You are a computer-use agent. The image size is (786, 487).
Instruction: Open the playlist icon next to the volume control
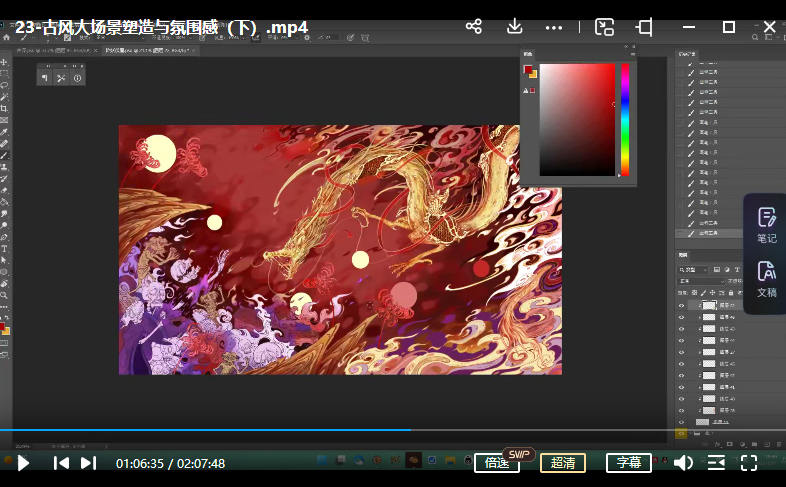coord(716,463)
